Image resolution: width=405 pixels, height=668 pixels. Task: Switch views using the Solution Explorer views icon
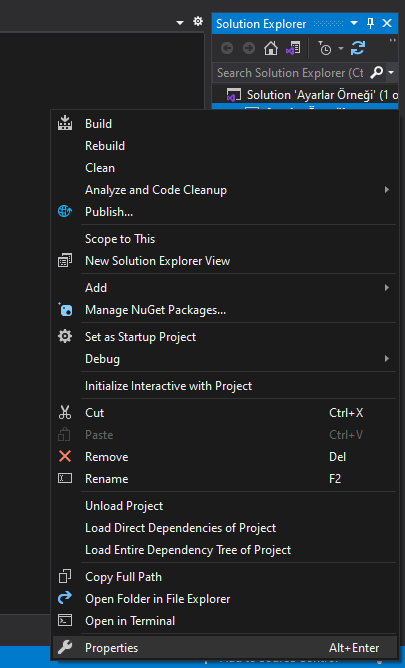pos(293,48)
